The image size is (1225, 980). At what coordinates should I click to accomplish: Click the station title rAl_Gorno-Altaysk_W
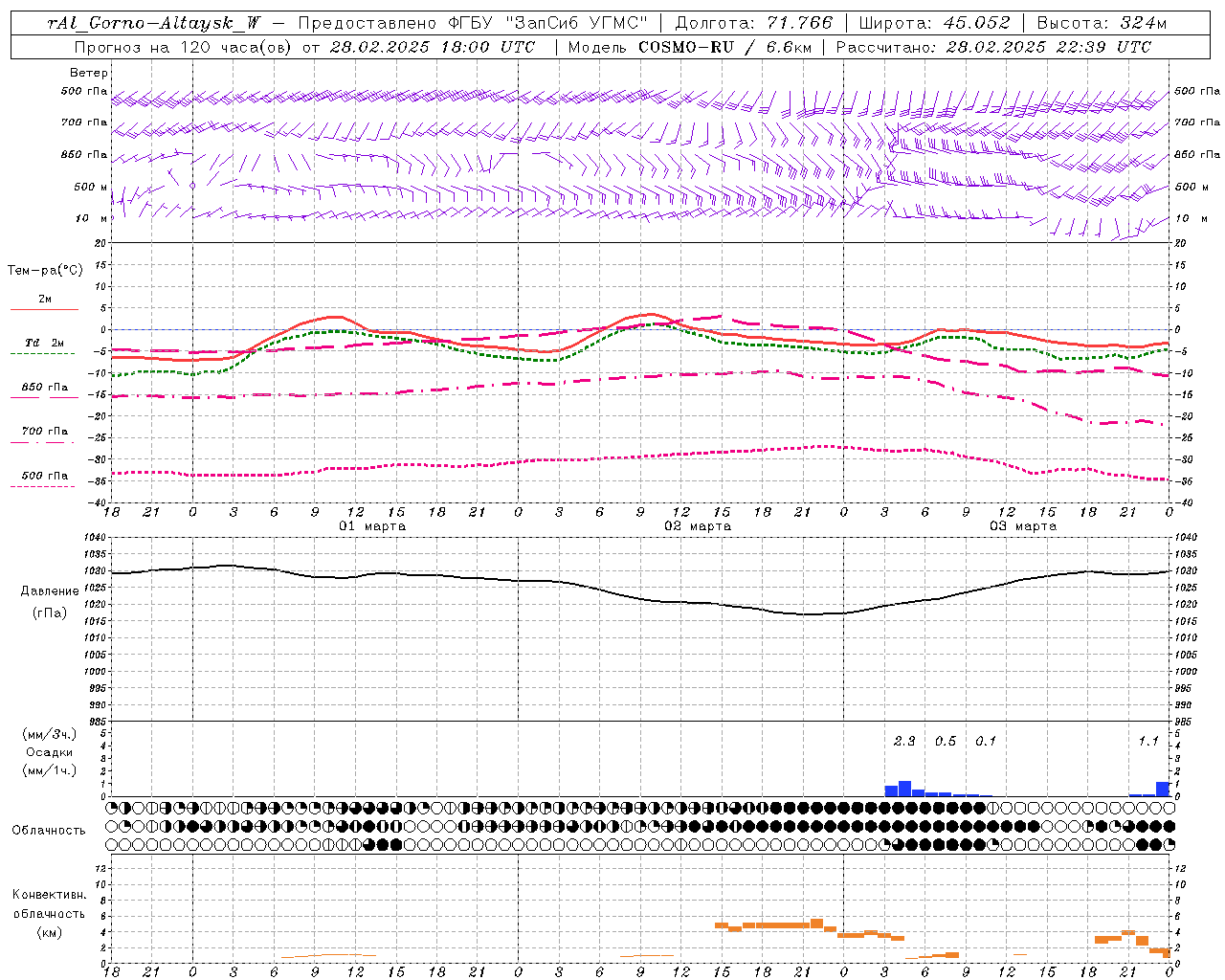click(x=154, y=23)
